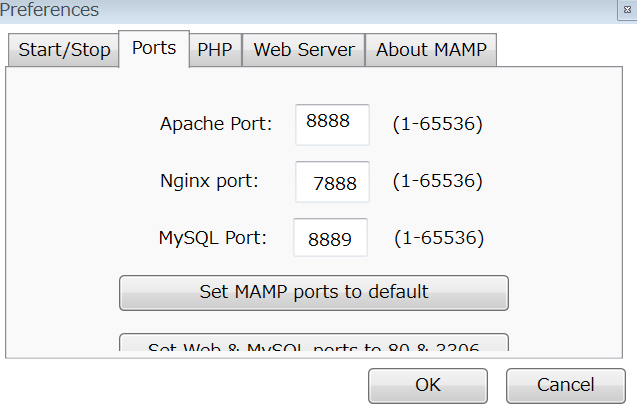
Task: Close the Preferences dialog window
Action: [x=628, y=9]
